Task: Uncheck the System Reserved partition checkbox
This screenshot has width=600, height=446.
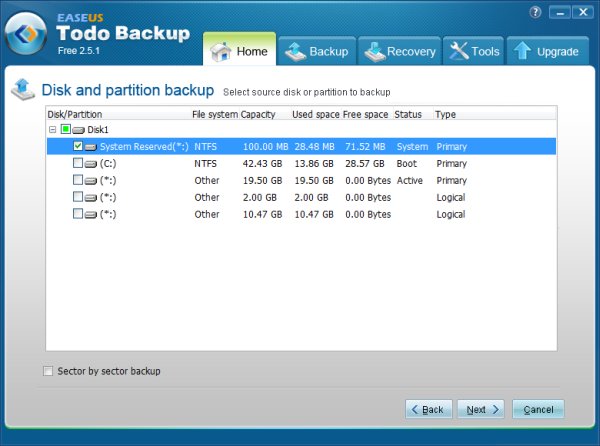Action: [x=78, y=146]
